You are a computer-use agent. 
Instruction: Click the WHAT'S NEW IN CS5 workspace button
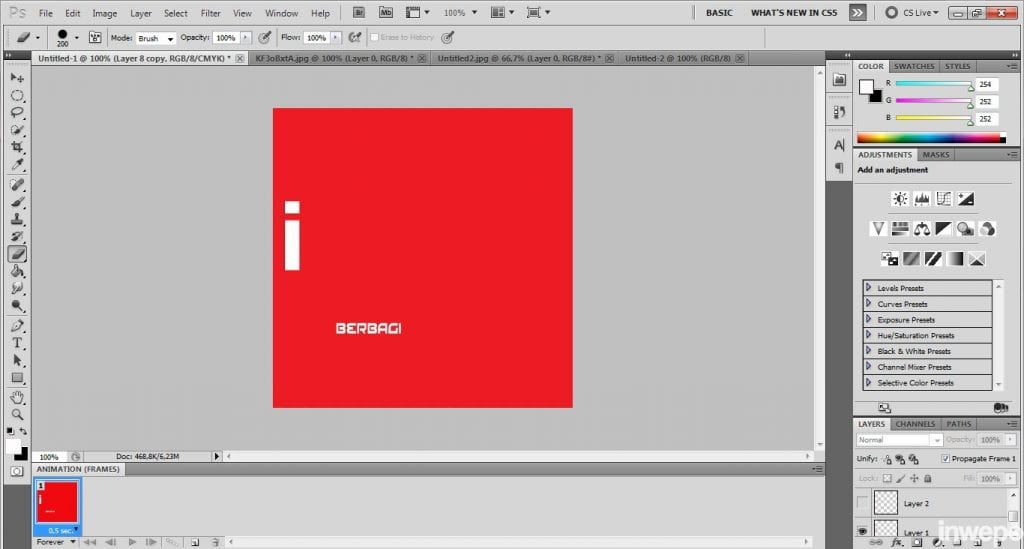click(793, 13)
